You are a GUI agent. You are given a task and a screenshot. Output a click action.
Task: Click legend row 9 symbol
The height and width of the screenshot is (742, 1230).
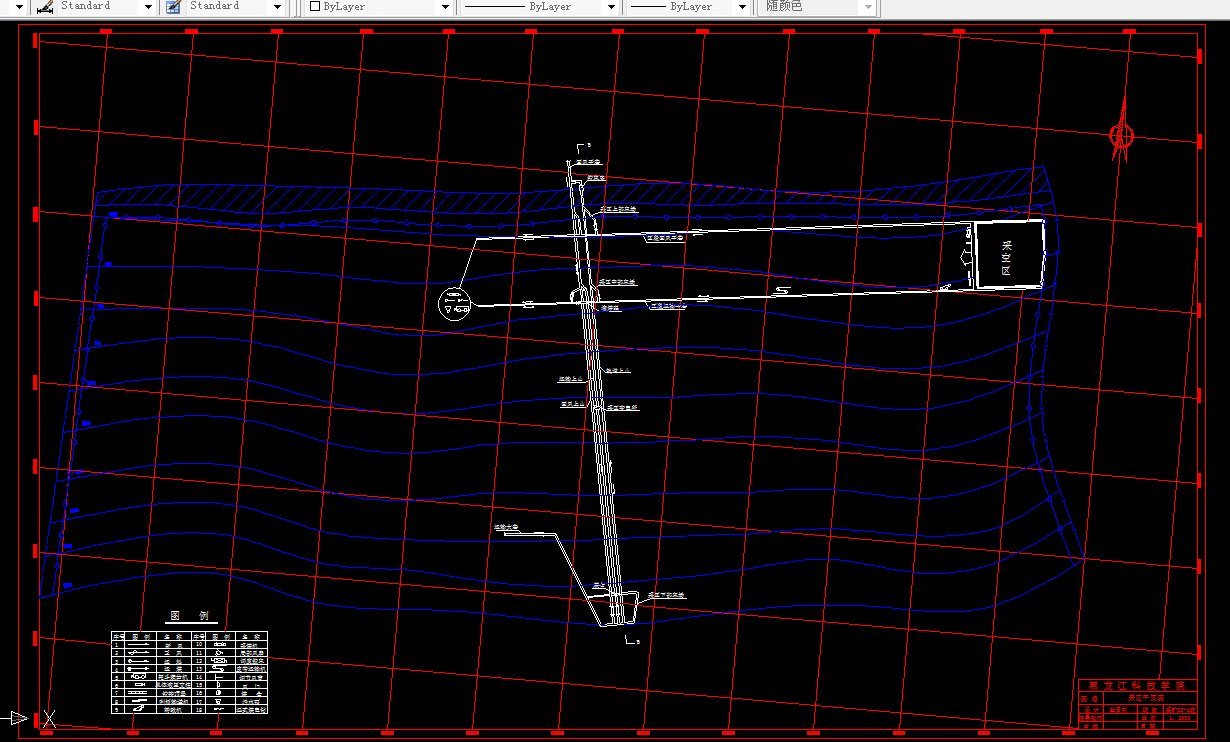tap(139, 708)
